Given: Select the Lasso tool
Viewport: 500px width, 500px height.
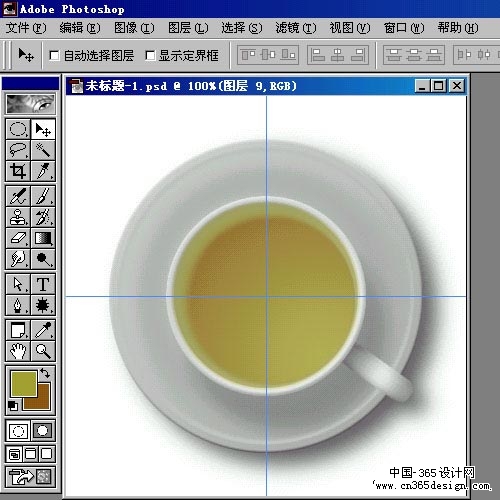Looking at the screenshot, I should point(18,150).
